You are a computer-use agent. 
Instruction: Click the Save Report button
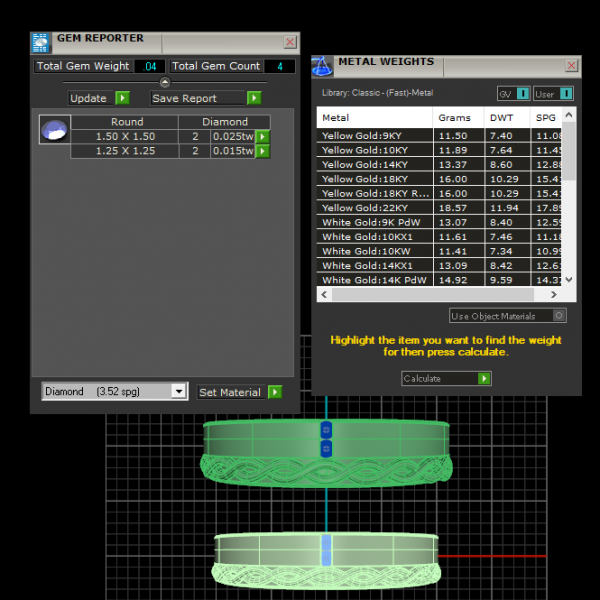[x=198, y=98]
